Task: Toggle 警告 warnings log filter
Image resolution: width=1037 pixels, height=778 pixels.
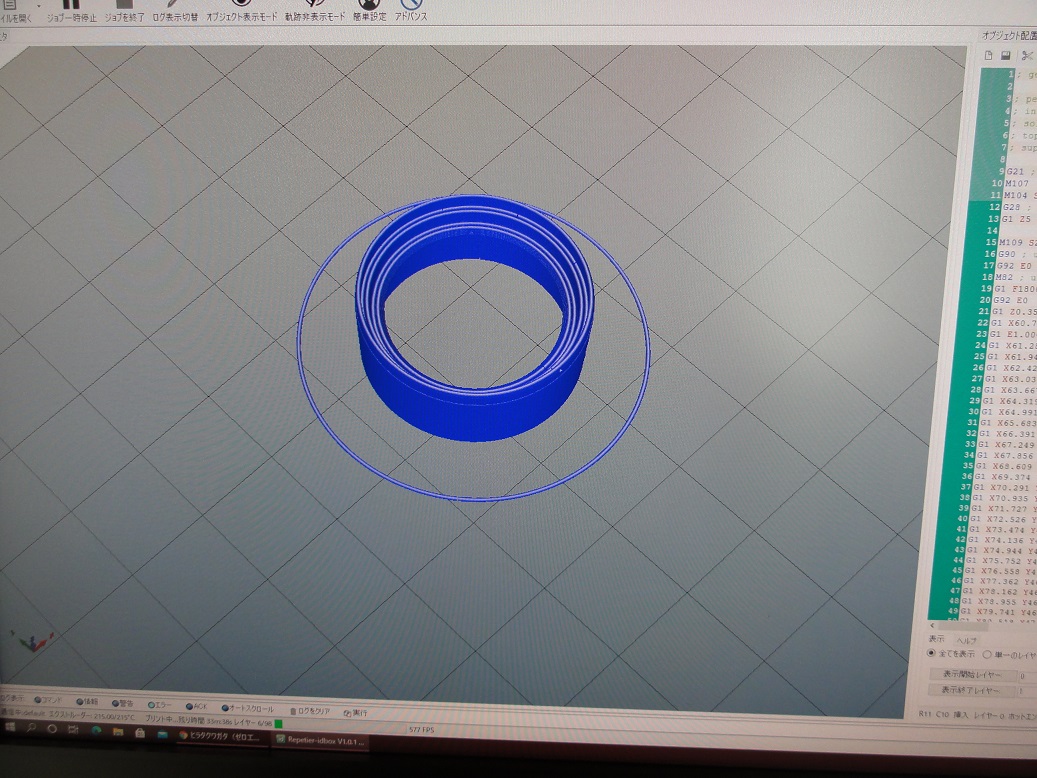Action: pyautogui.click(x=122, y=703)
